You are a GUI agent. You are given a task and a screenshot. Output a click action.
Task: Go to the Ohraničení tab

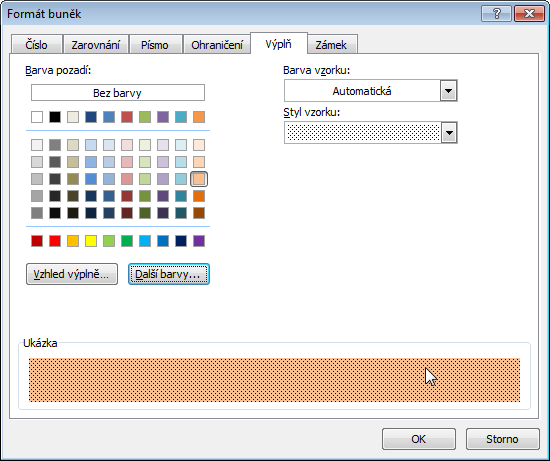click(x=217, y=45)
